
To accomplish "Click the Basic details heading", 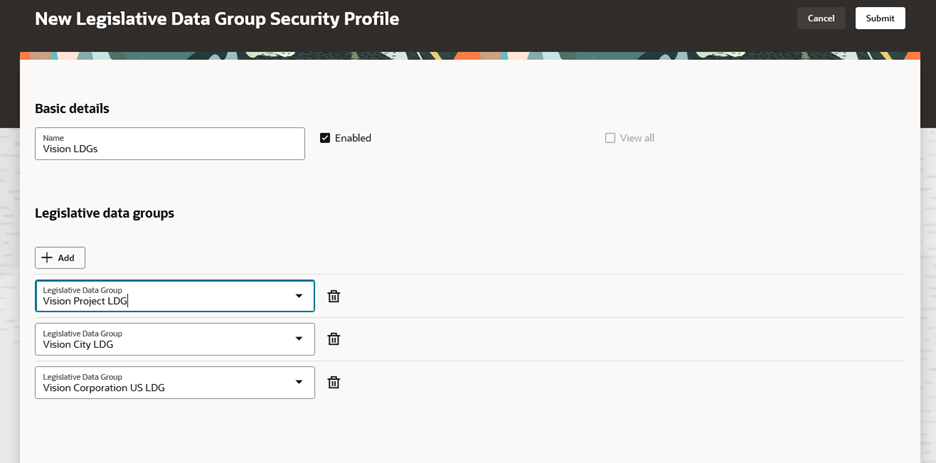I will pos(72,108).
